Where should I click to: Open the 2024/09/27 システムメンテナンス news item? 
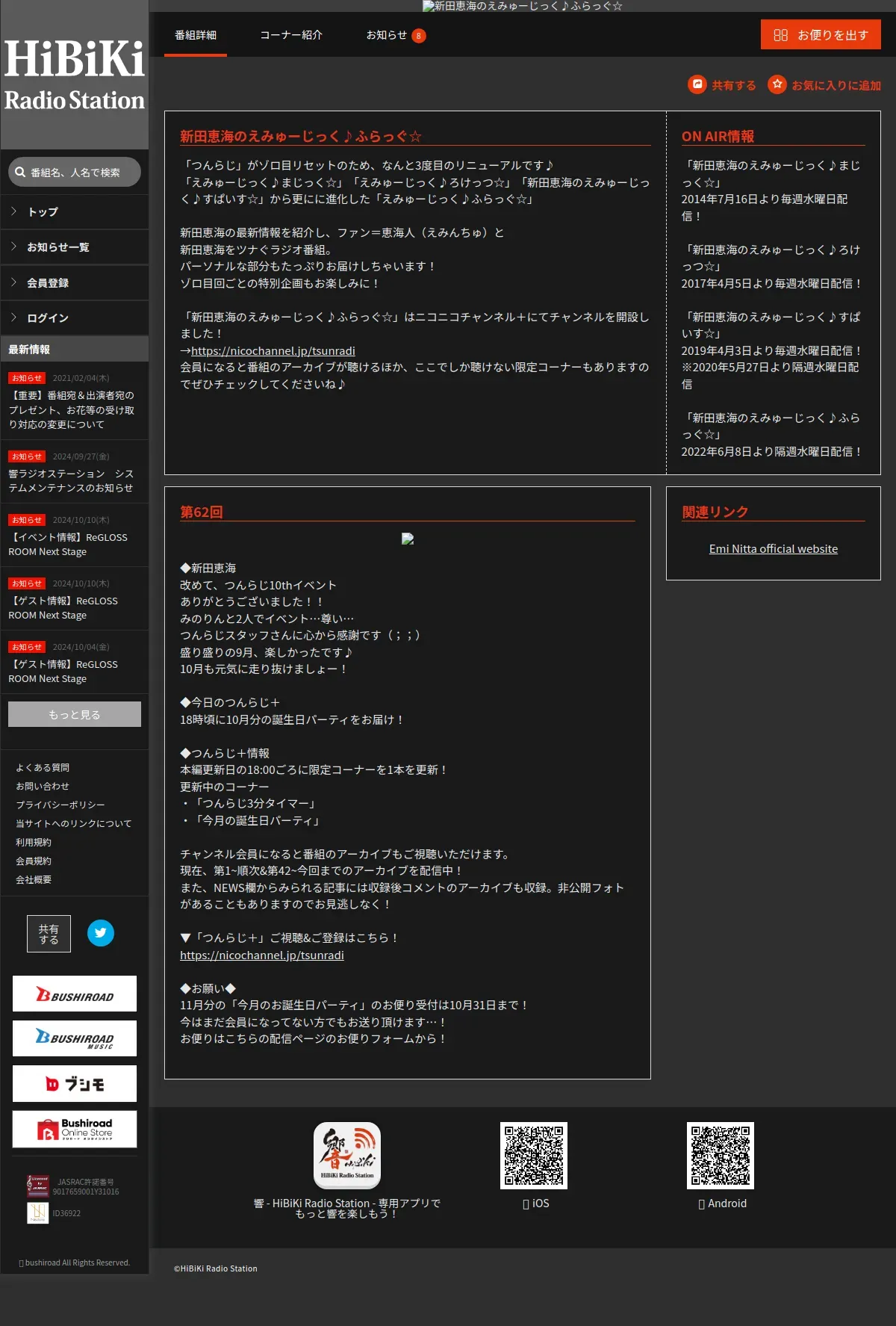[75, 472]
